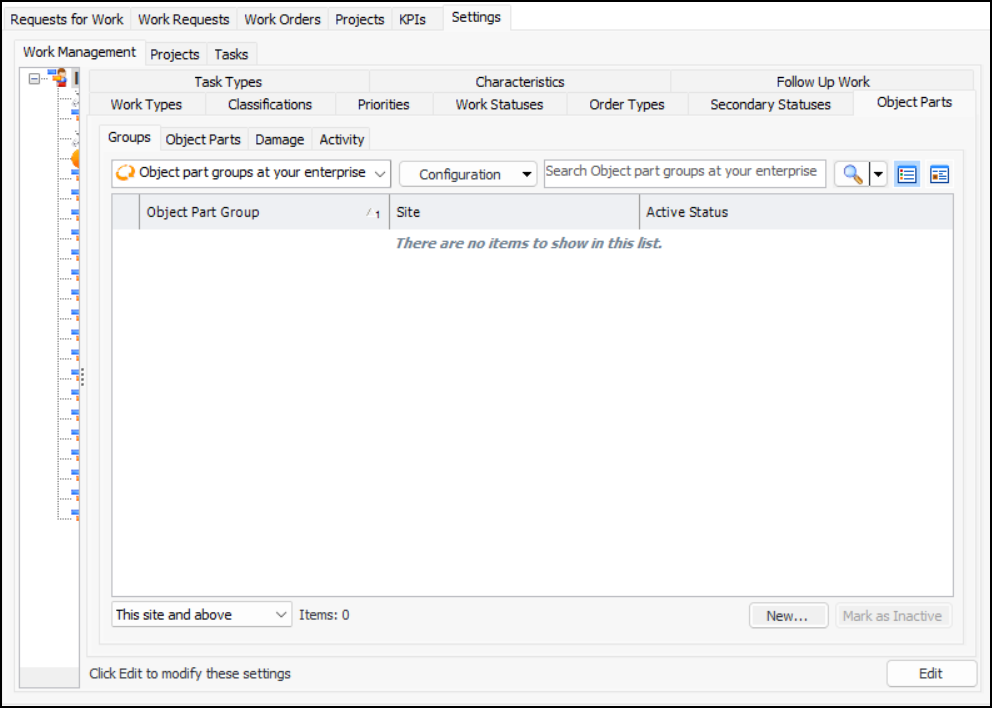The height and width of the screenshot is (708, 992).
Task: Open the top-level Projects tab
Action: [359, 19]
